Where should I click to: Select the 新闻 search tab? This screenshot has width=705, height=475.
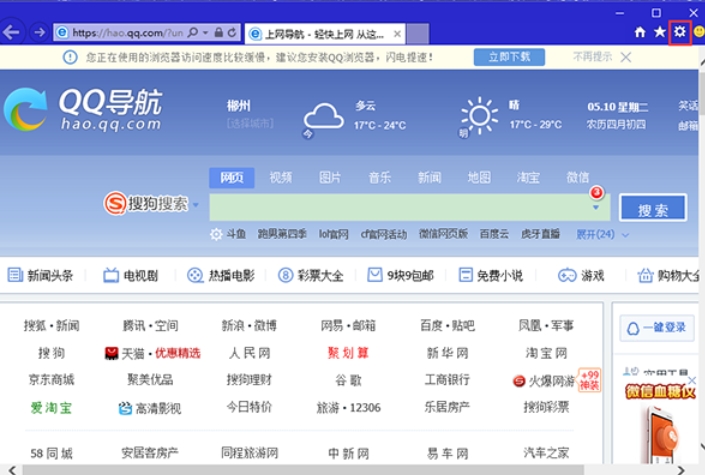pyautogui.click(x=429, y=178)
